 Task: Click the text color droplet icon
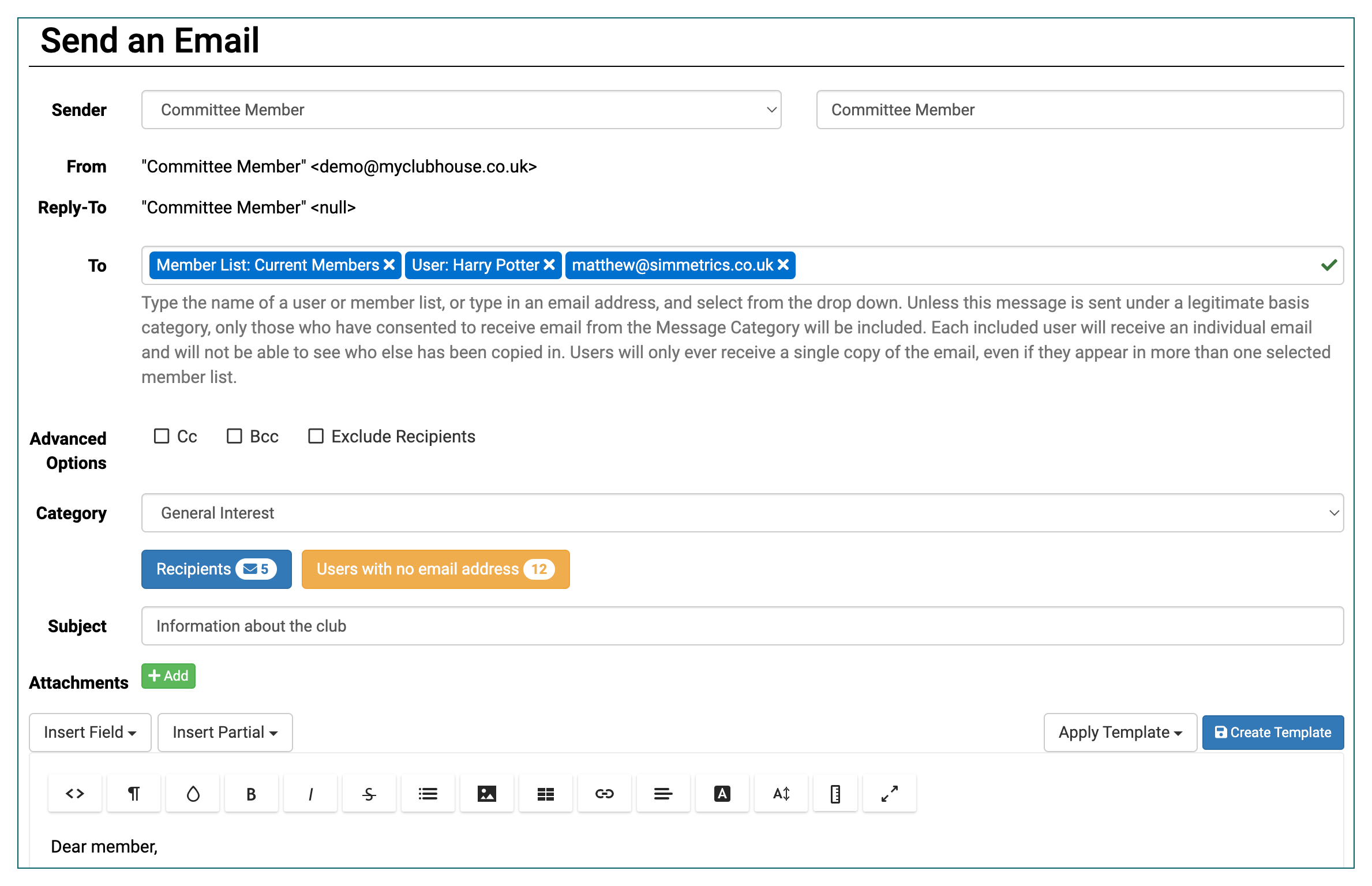coord(193,794)
